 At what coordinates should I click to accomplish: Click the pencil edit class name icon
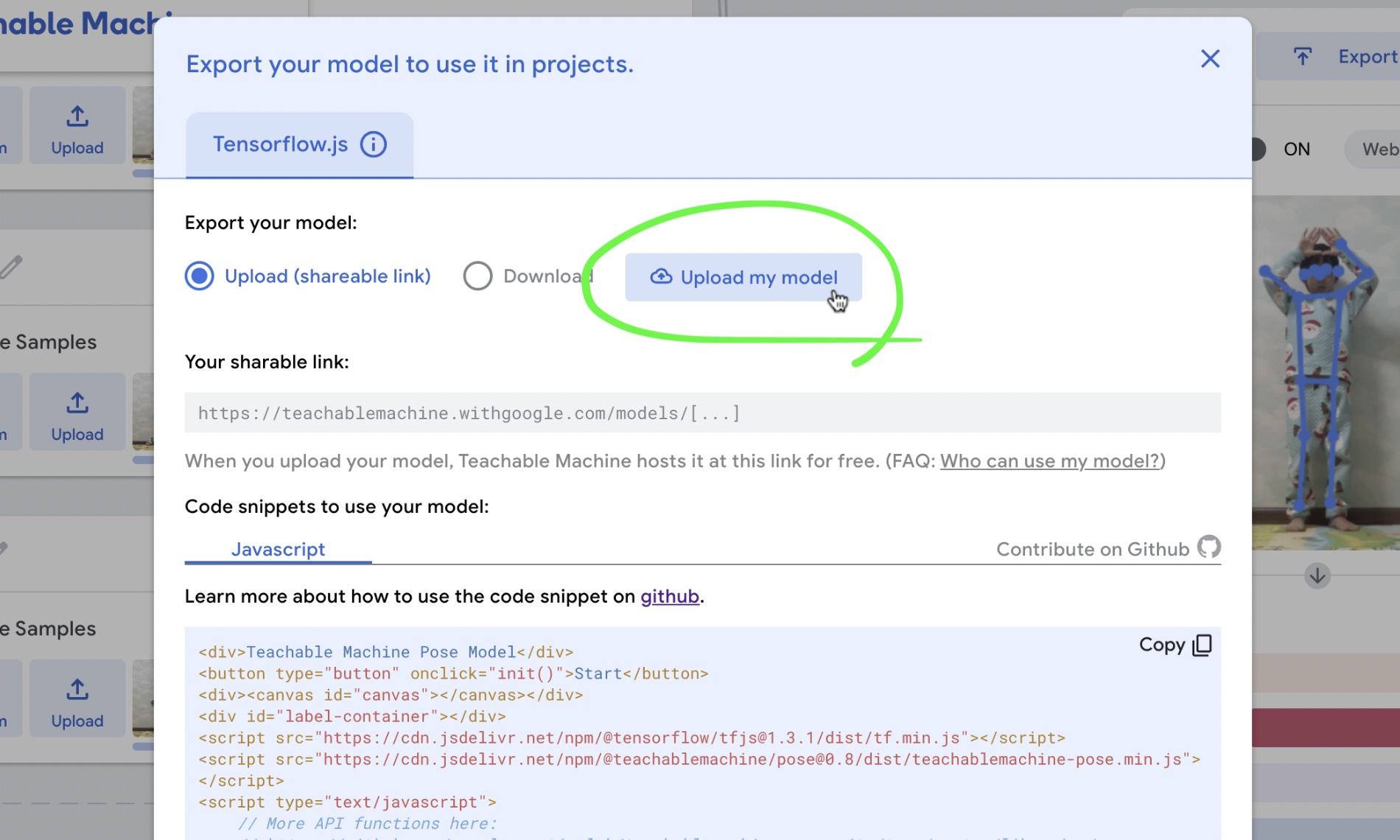[x=11, y=266]
